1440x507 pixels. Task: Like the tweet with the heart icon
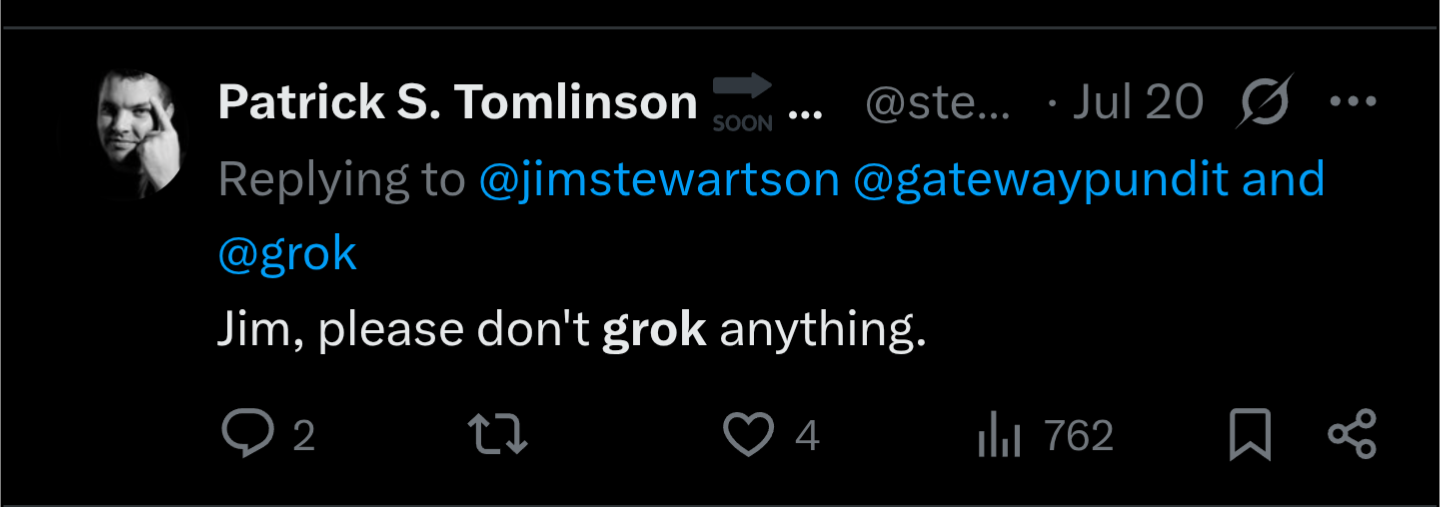749,436
